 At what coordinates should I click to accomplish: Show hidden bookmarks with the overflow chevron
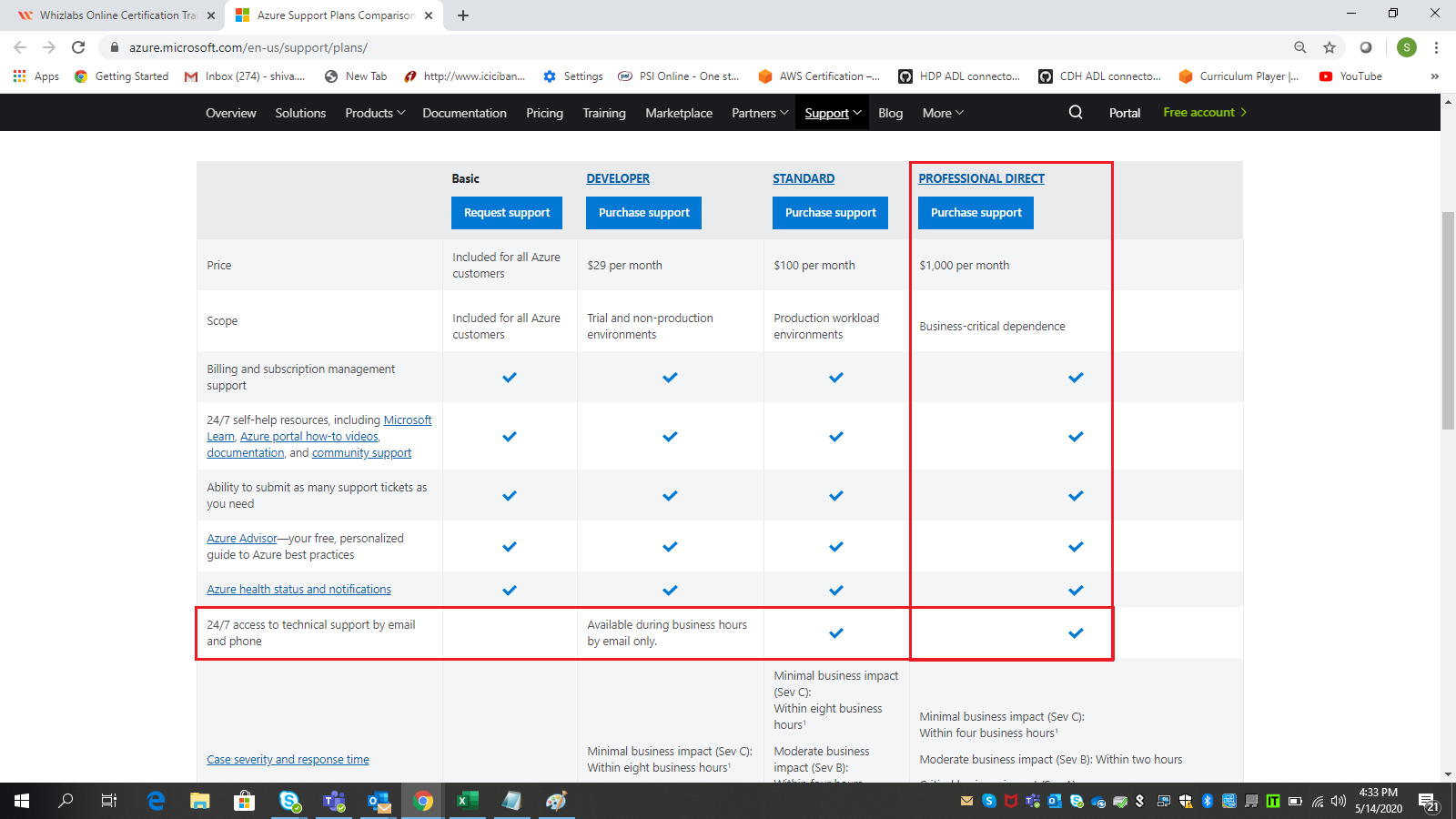[x=1435, y=76]
